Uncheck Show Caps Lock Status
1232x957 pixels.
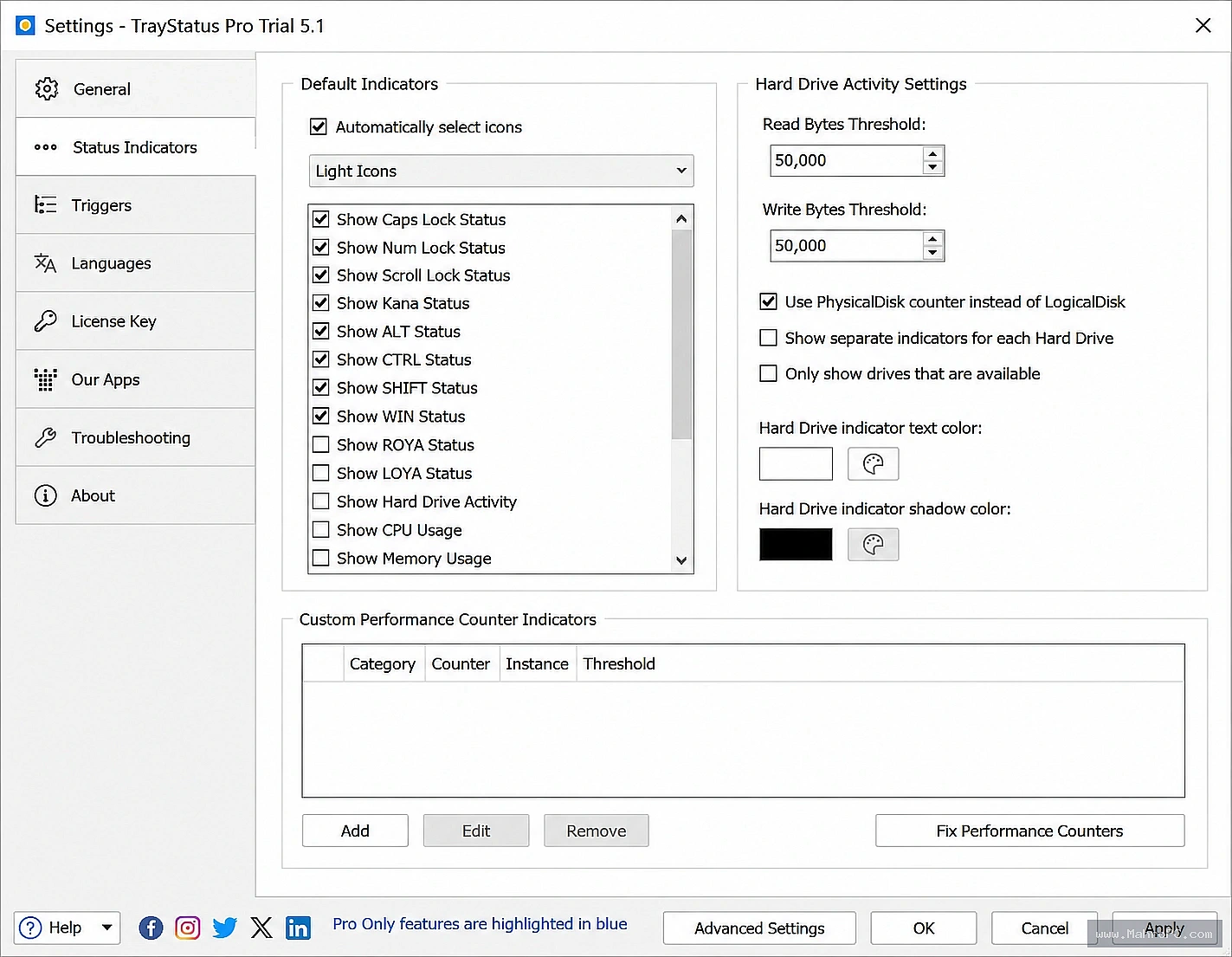coord(321,219)
